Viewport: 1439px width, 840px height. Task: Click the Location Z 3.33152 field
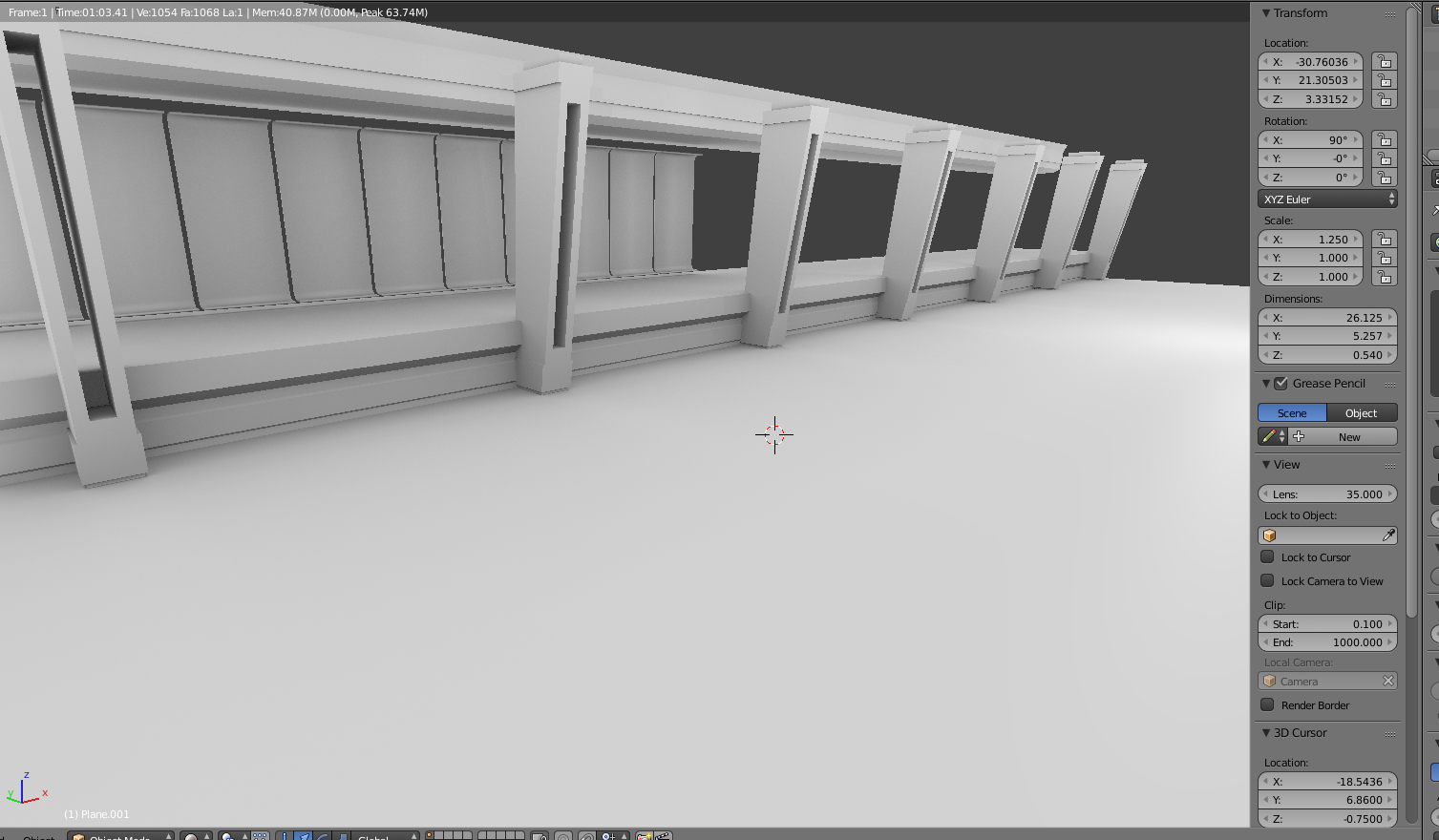pos(1310,99)
